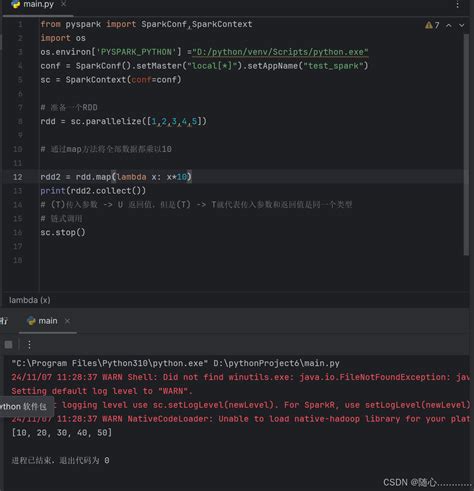This screenshot has height=491, width=474.
Task: Close the main.py editor tab
Action: pyautogui.click(x=63, y=4)
